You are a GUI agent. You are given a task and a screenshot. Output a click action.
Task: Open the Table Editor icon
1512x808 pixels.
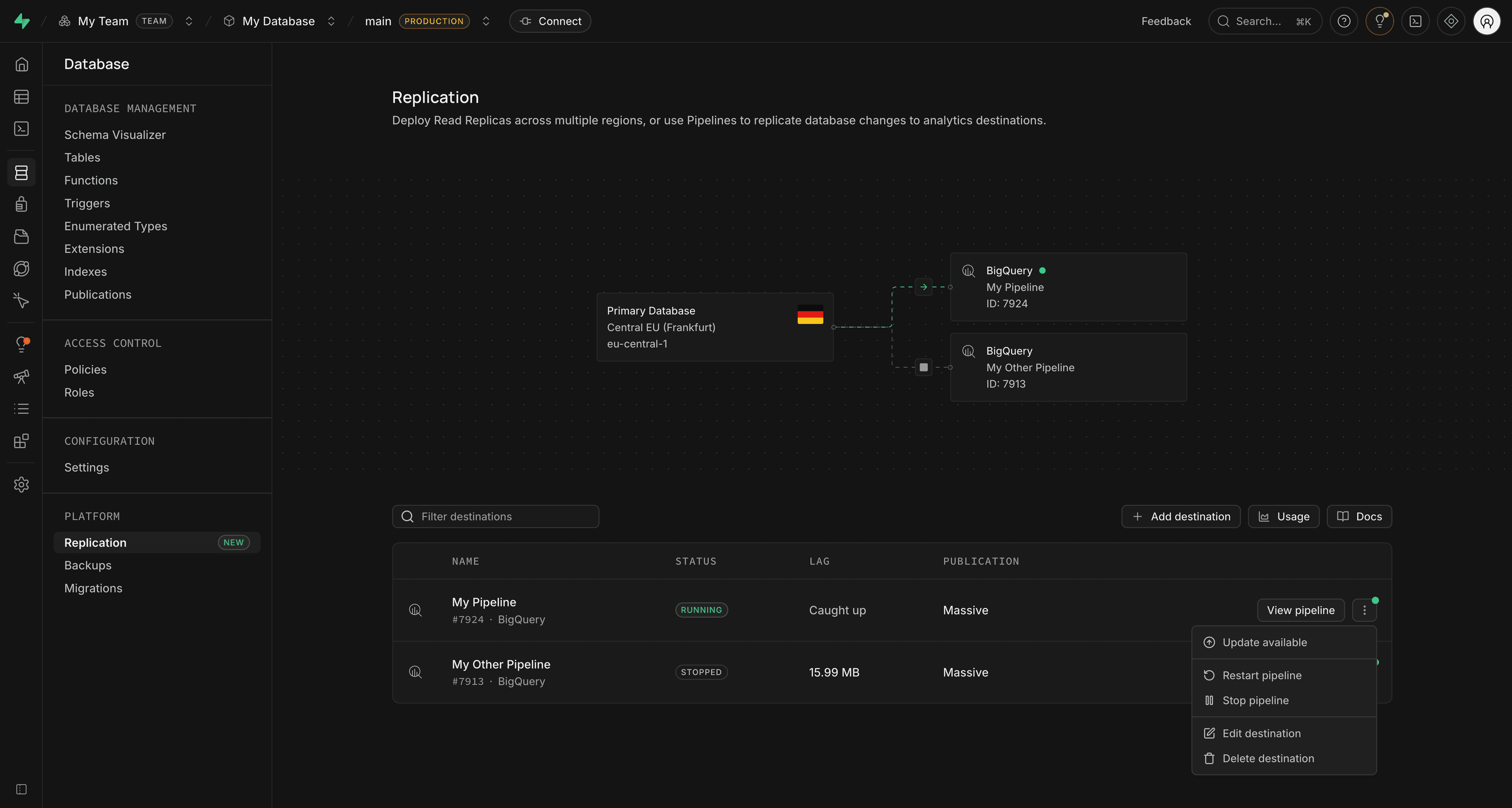pos(22,97)
